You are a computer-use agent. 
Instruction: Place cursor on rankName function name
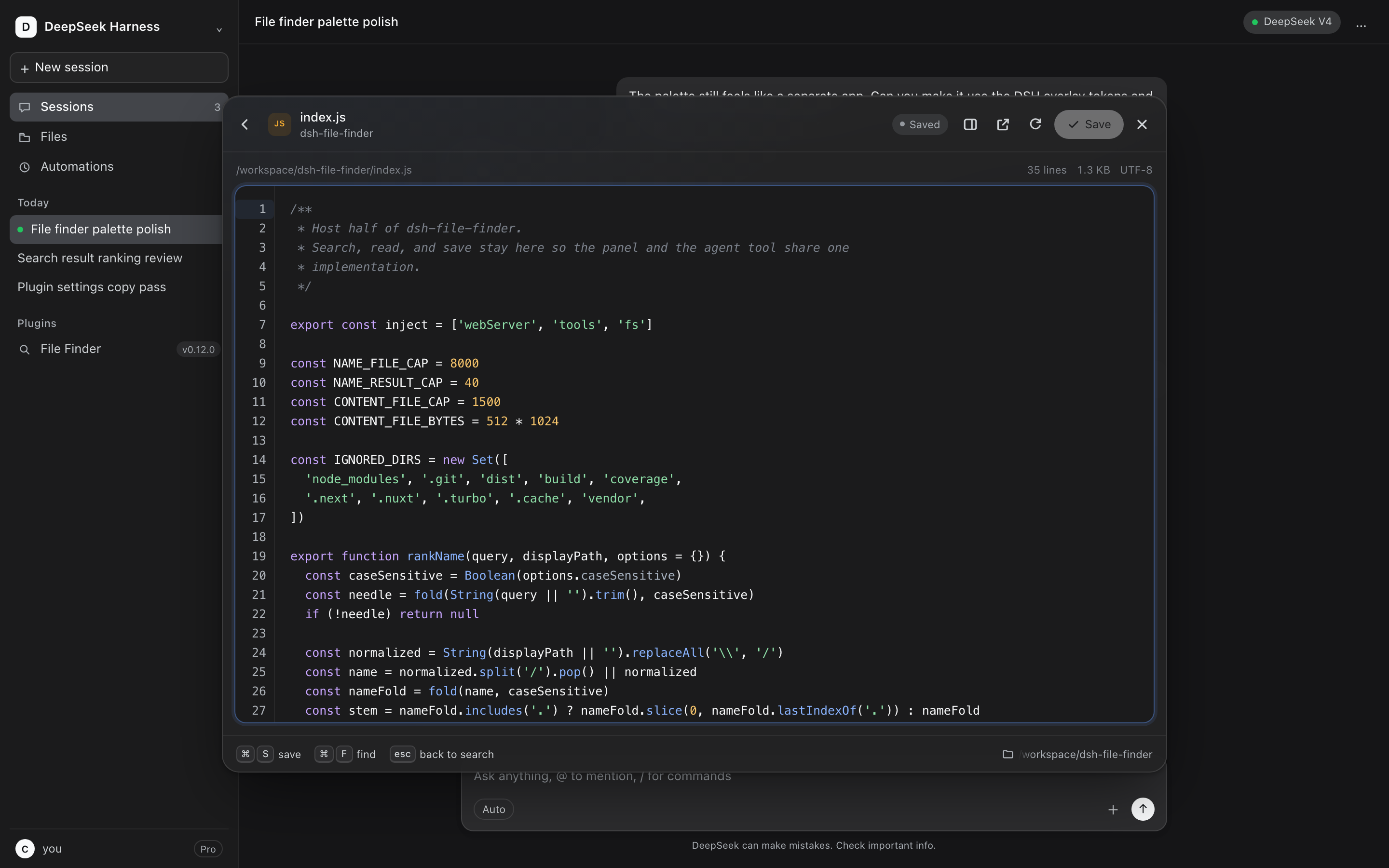point(436,556)
